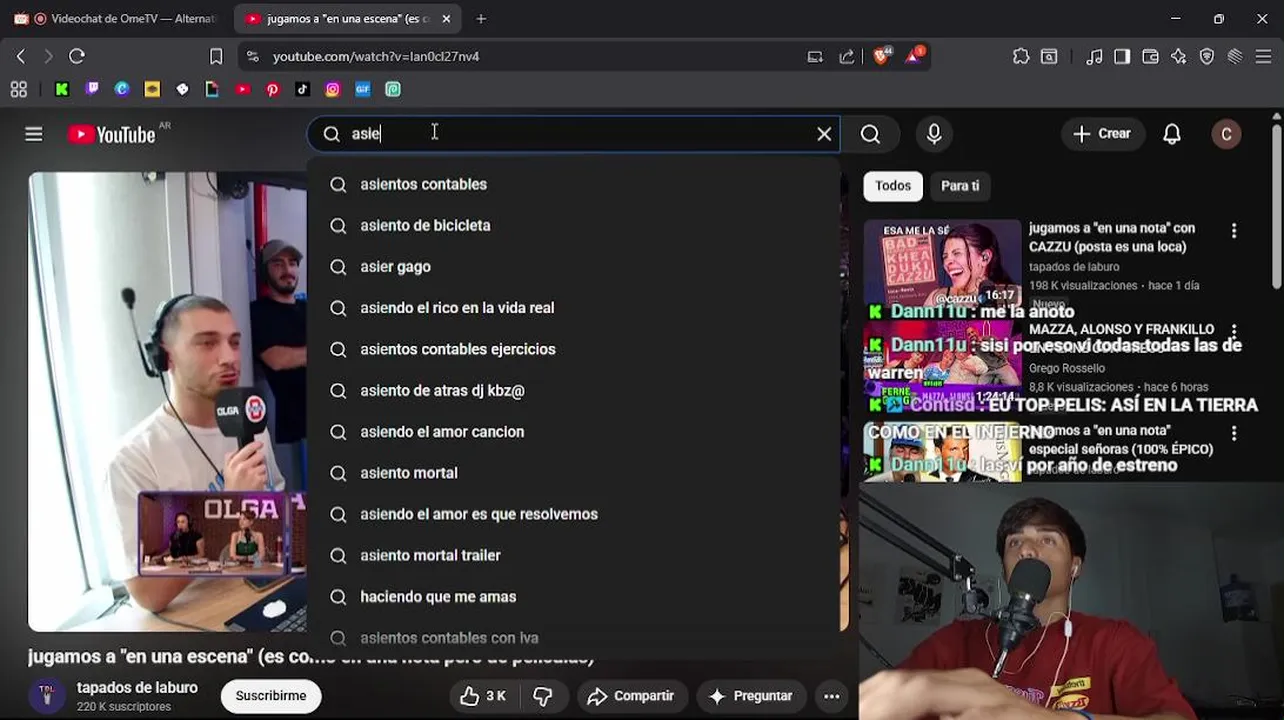Open the Crear menu
The image size is (1284, 720).
point(1102,134)
